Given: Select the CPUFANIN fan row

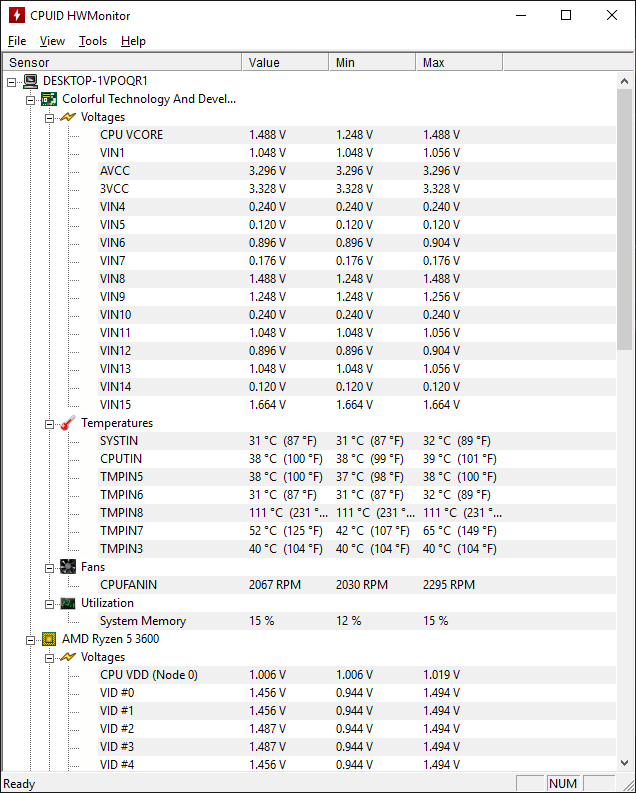Looking at the screenshot, I should 357,585.
